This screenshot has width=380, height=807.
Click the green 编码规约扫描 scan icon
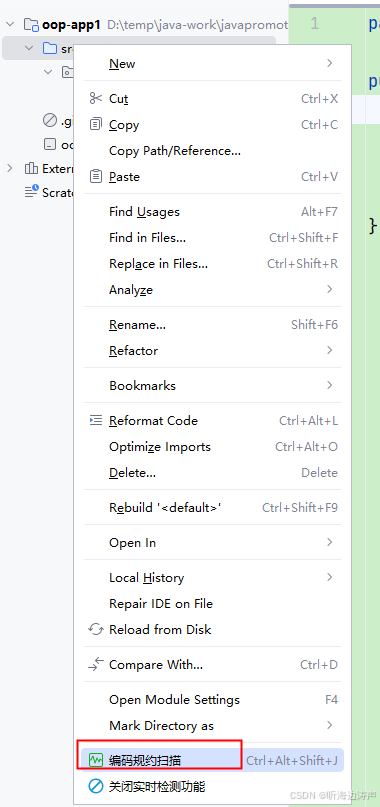tap(96, 760)
